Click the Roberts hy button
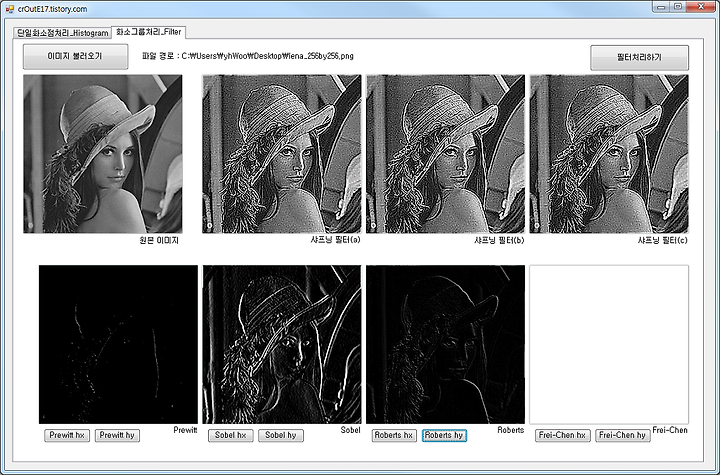The height and width of the screenshot is (475, 720). 444,435
